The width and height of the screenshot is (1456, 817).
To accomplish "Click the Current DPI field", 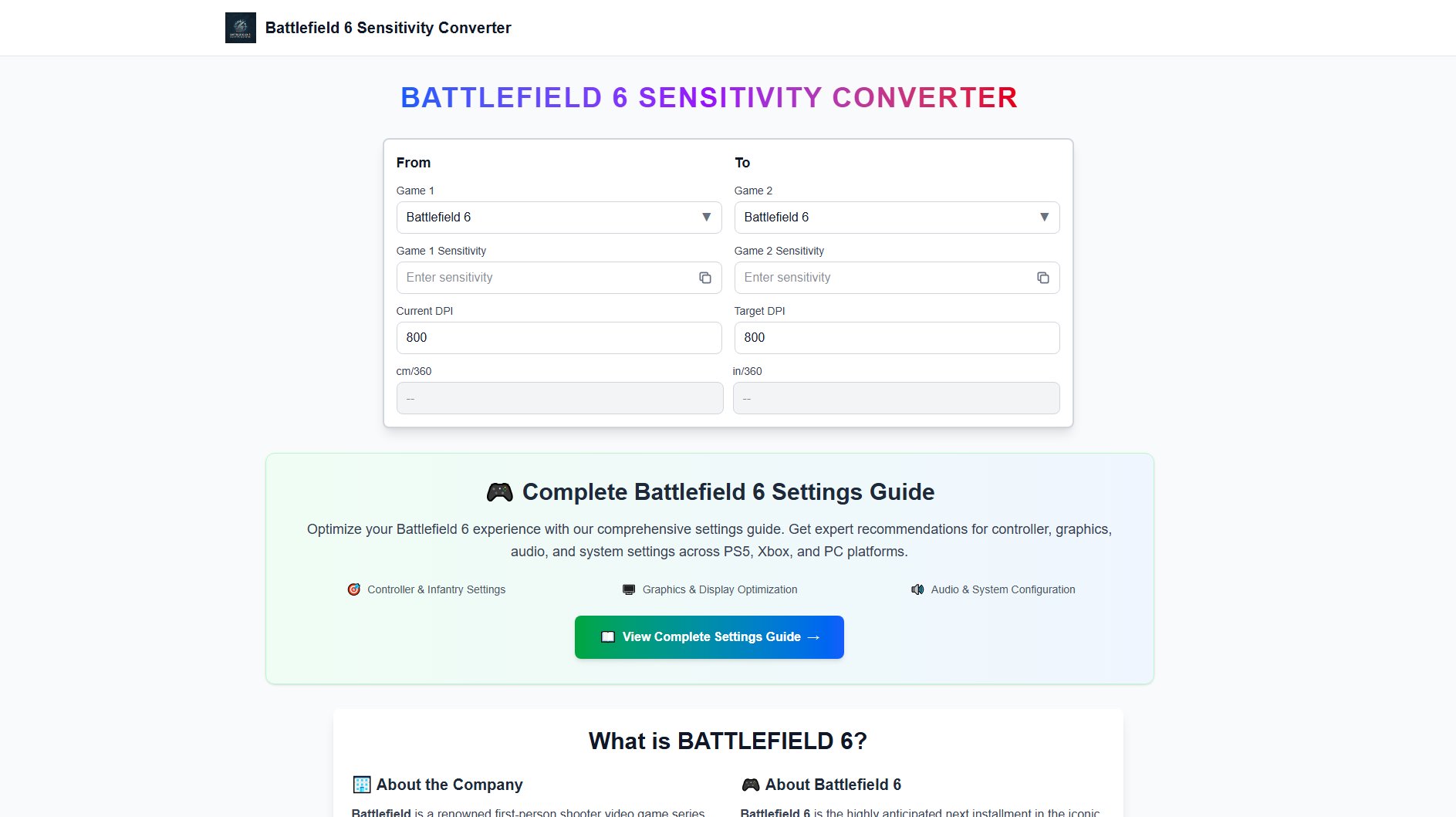I will tap(559, 338).
